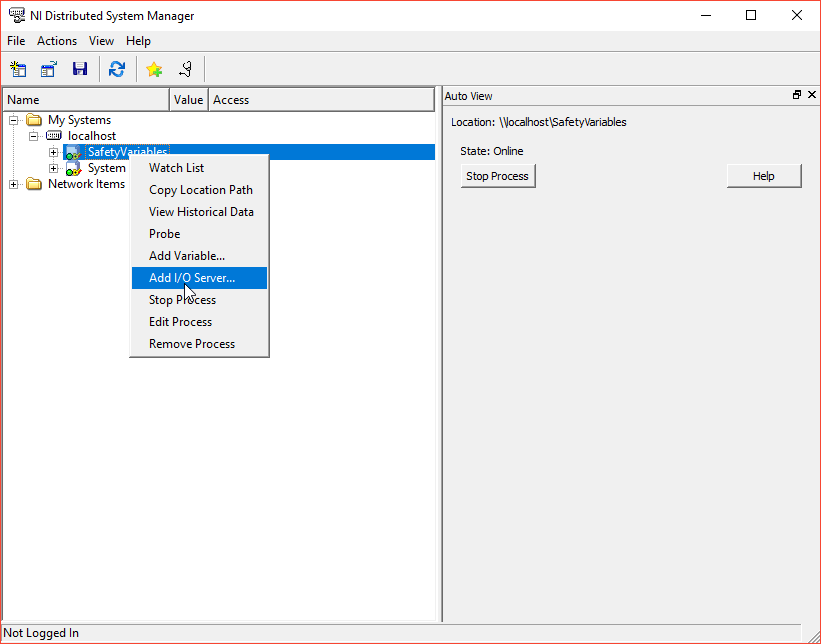Click the Auto View pane title
The height and width of the screenshot is (644, 821).
(x=469, y=96)
